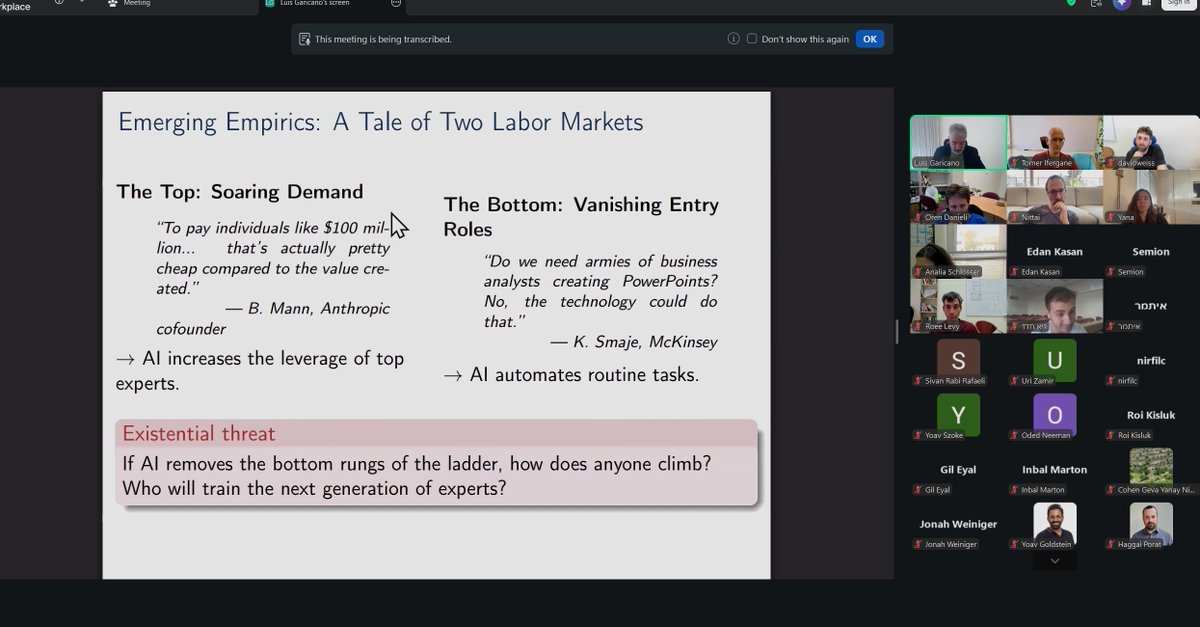This screenshot has width=1200, height=627.
Task: Click Yoav Goldstein's muted microphone icon
Action: 1015,544
